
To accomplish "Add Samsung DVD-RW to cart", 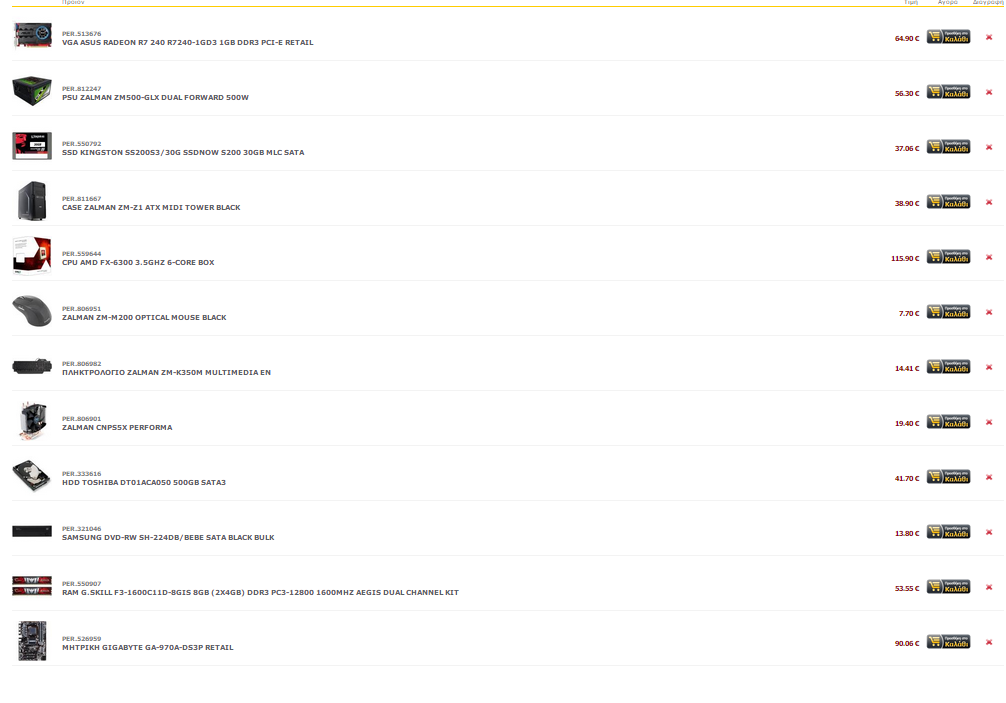I will 948,532.
